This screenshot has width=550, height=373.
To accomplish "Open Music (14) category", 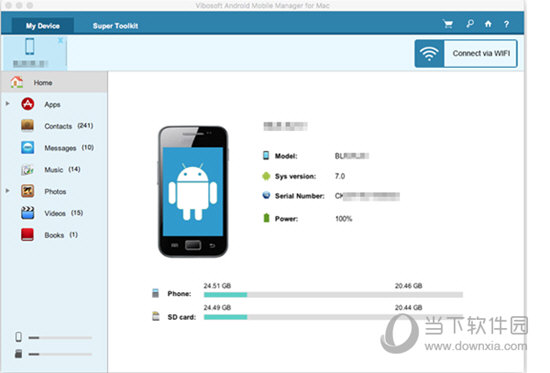I will 62,169.
